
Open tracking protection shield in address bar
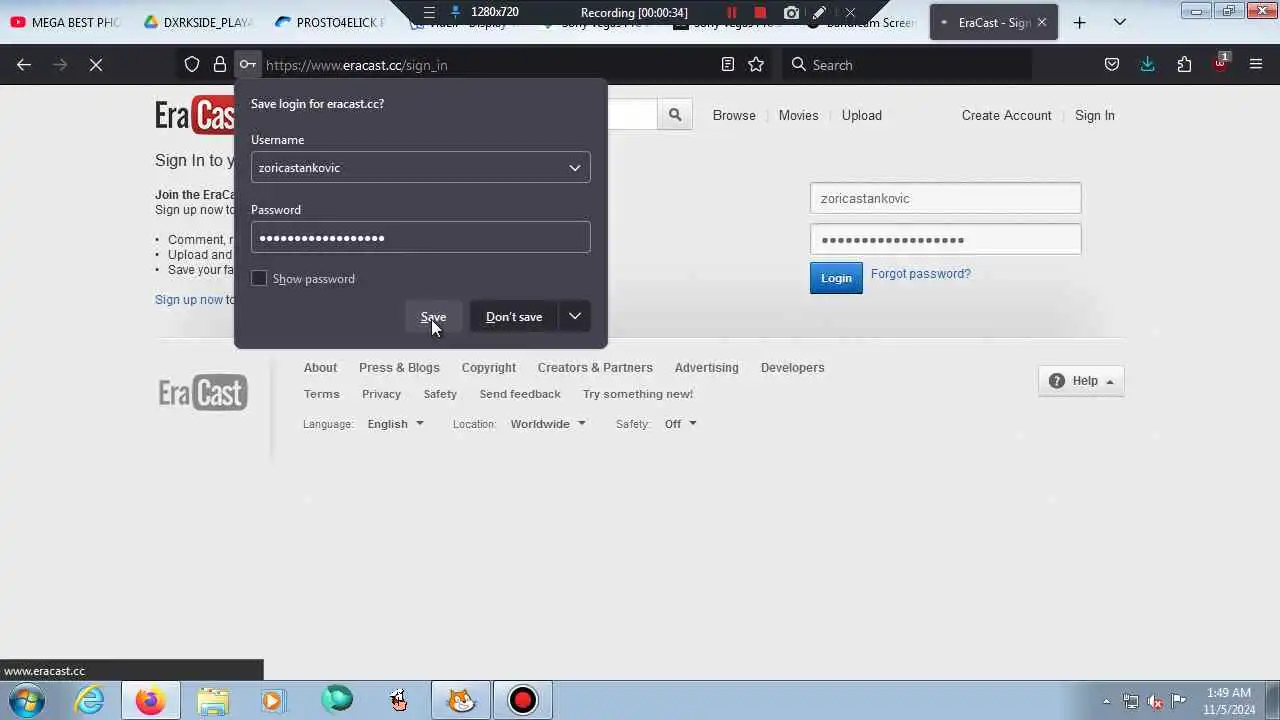(192, 65)
